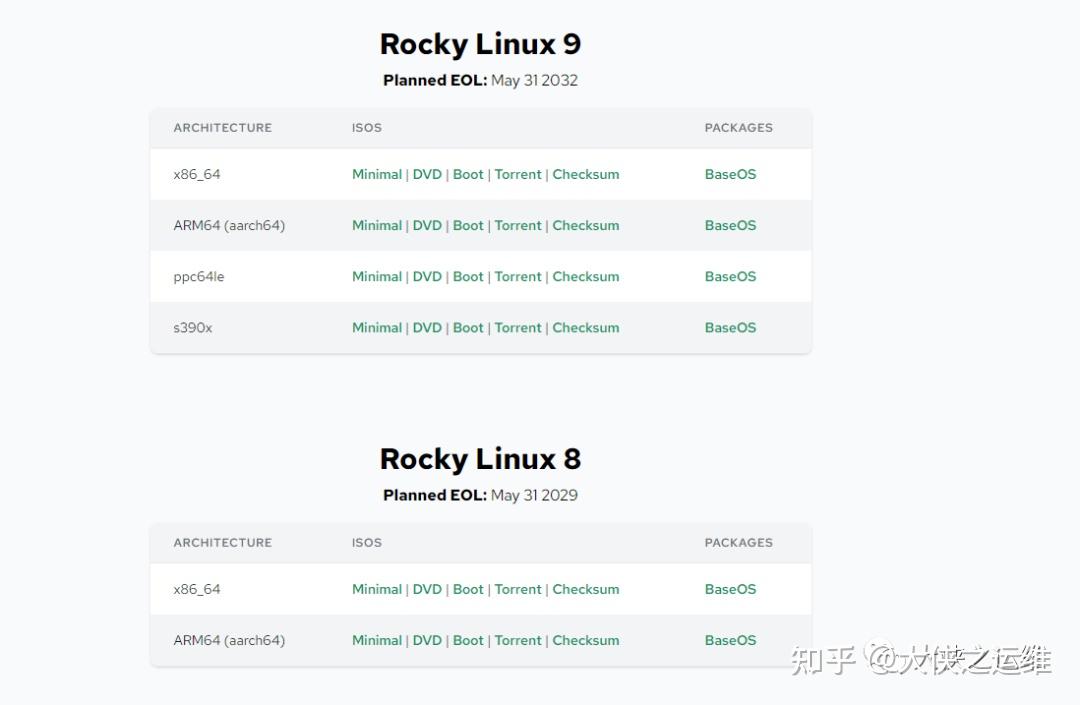This screenshot has height=705, width=1080.
Task: View the Checksum for ARM64 Rocky Linux 8
Action: pyautogui.click(x=585, y=640)
